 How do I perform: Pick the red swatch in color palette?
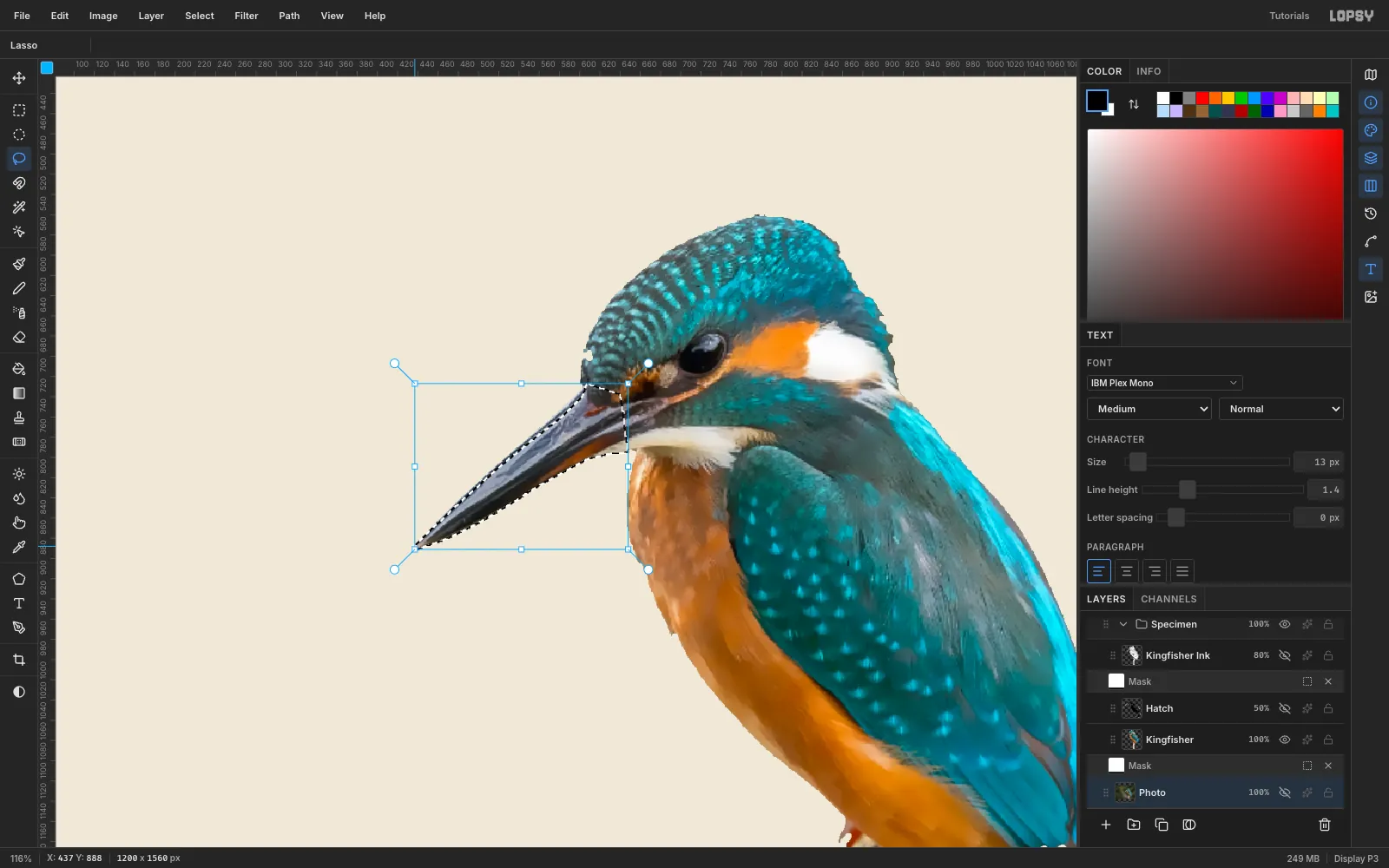point(1202,98)
